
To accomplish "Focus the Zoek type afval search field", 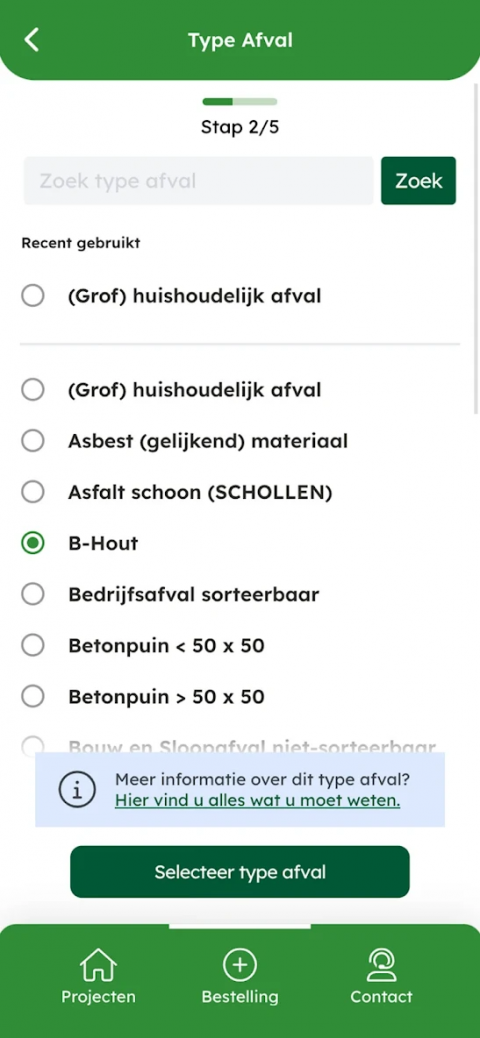I will (199, 181).
